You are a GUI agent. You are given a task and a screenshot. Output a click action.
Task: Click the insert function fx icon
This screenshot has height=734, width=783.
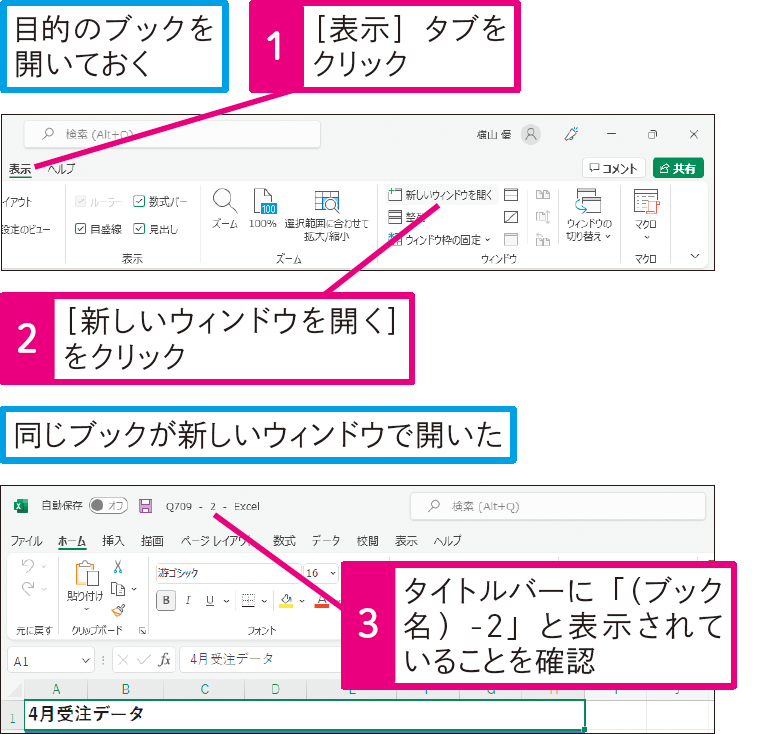164,660
